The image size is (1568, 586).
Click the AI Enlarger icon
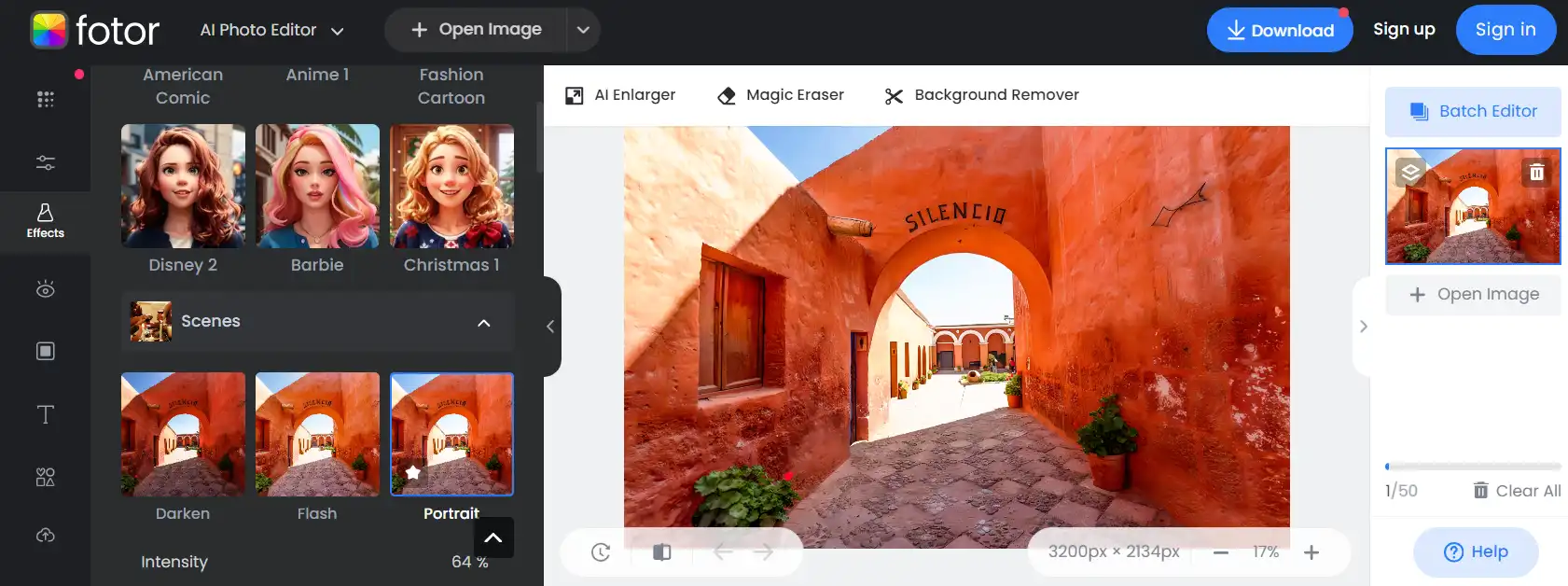point(575,95)
